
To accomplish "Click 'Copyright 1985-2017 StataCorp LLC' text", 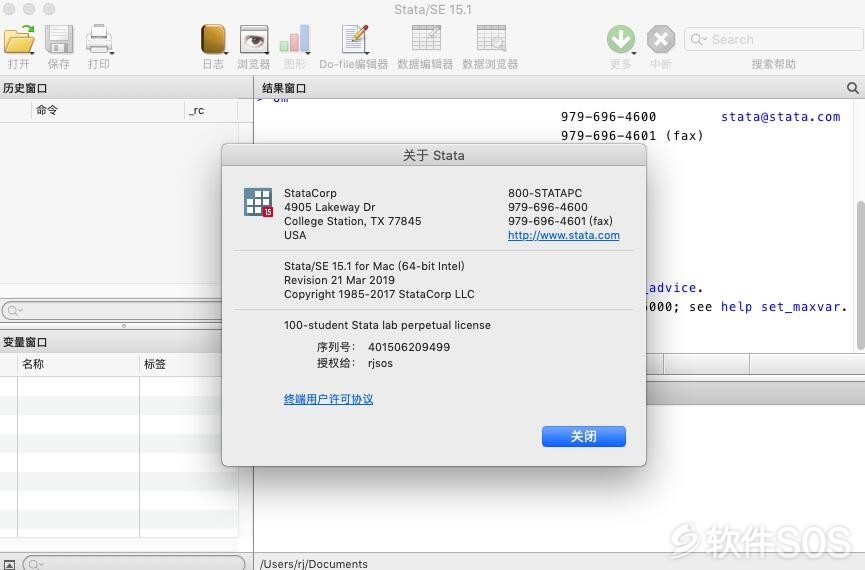I will click(x=379, y=294).
